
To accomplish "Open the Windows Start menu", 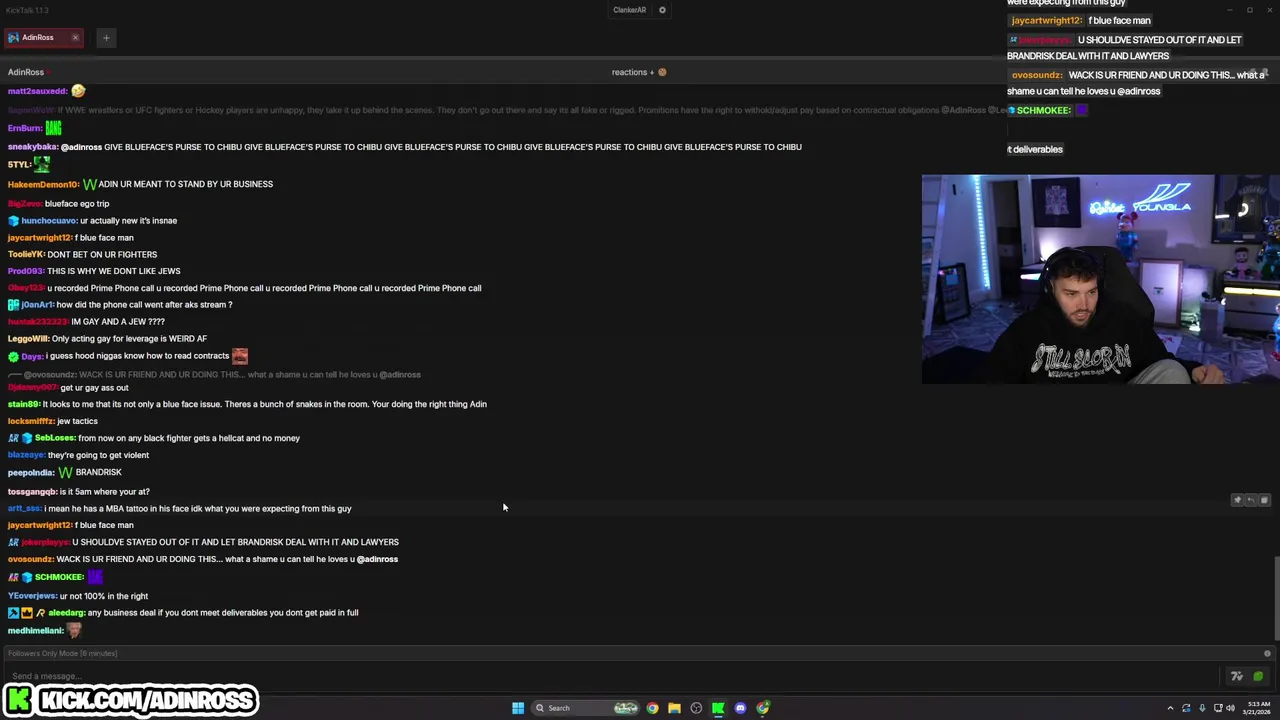I will pos(518,708).
